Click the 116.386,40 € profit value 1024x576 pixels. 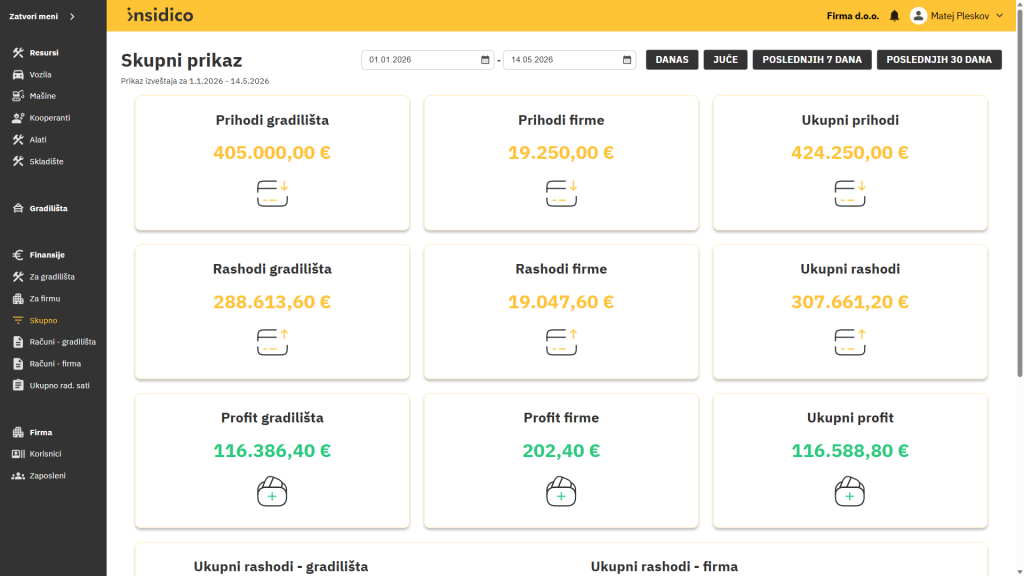(x=272, y=451)
